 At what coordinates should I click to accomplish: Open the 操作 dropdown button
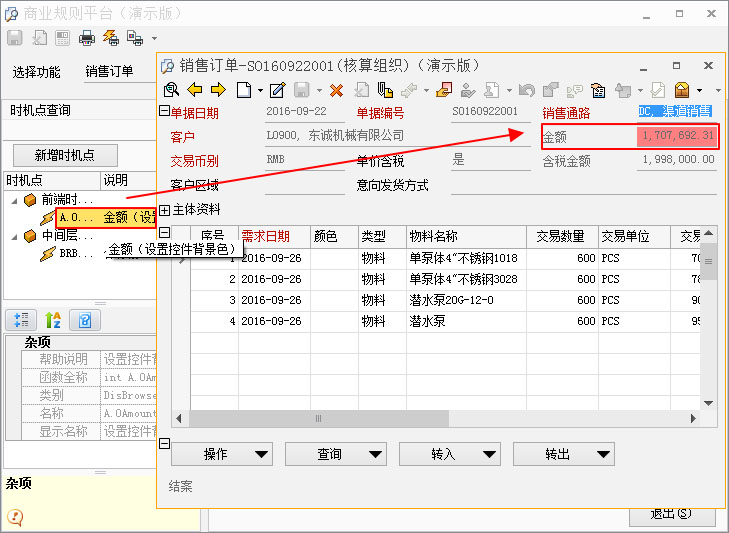(x=222, y=454)
